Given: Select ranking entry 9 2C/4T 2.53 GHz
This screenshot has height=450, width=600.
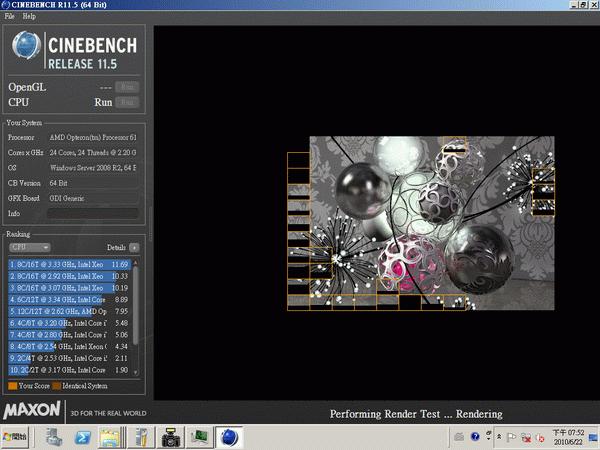Looking at the screenshot, I should [x=69, y=358].
